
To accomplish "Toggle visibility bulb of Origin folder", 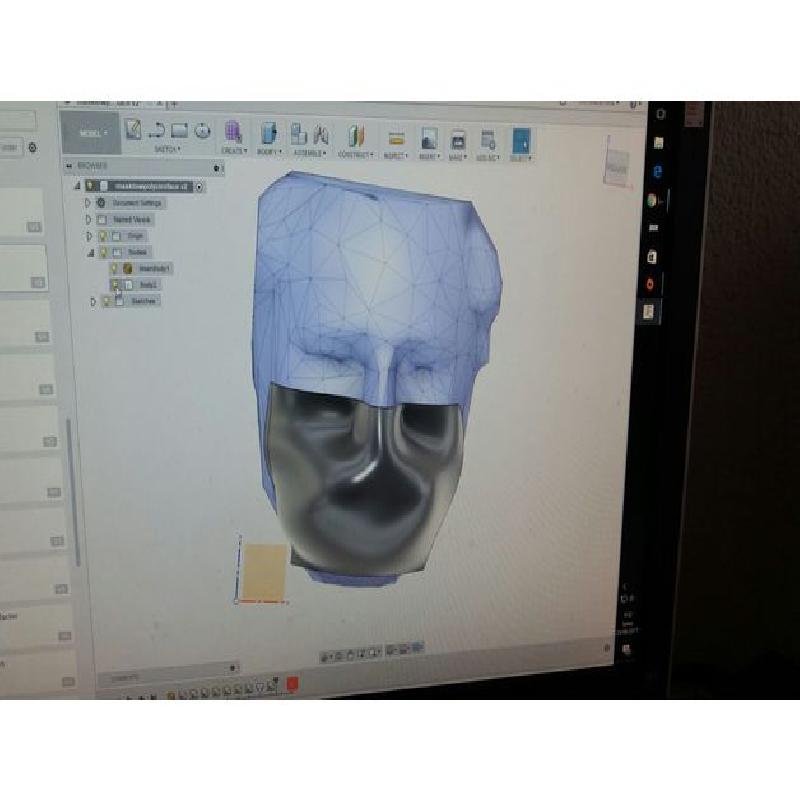I will click(x=103, y=236).
